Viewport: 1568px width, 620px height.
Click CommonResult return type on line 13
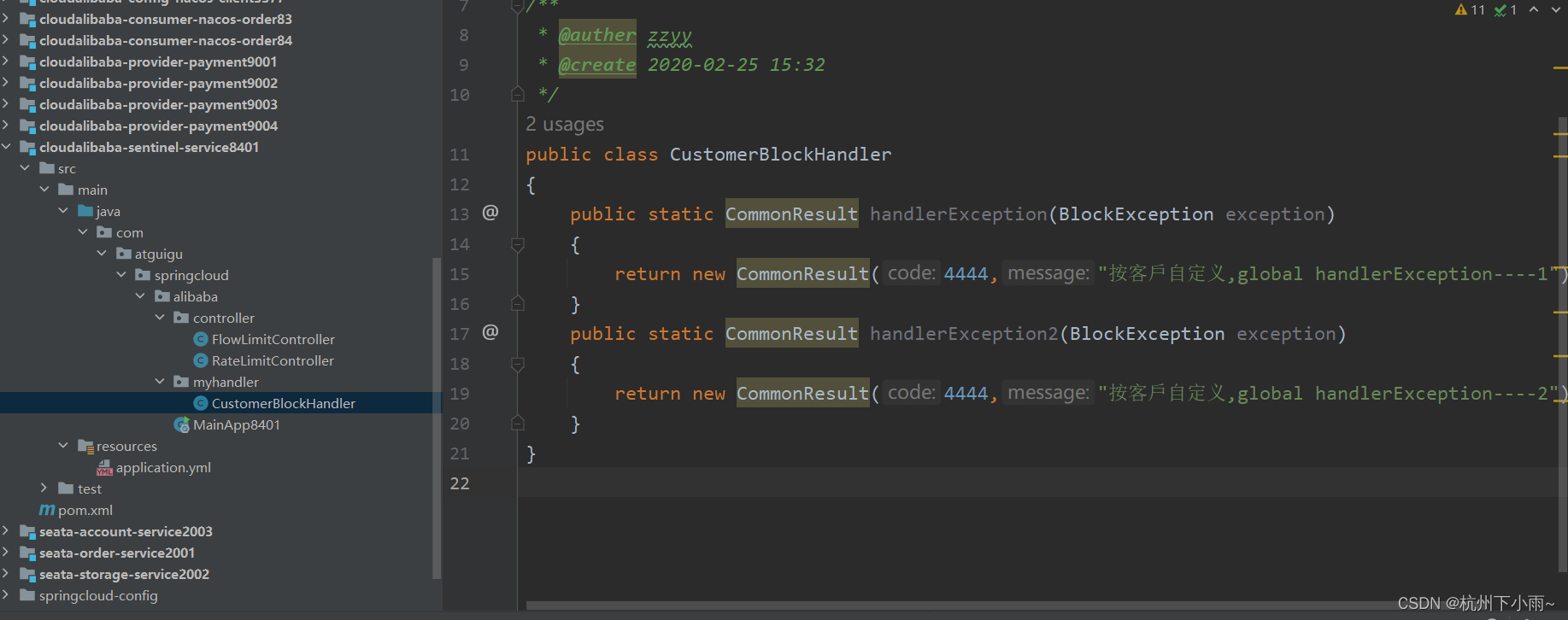click(x=791, y=213)
